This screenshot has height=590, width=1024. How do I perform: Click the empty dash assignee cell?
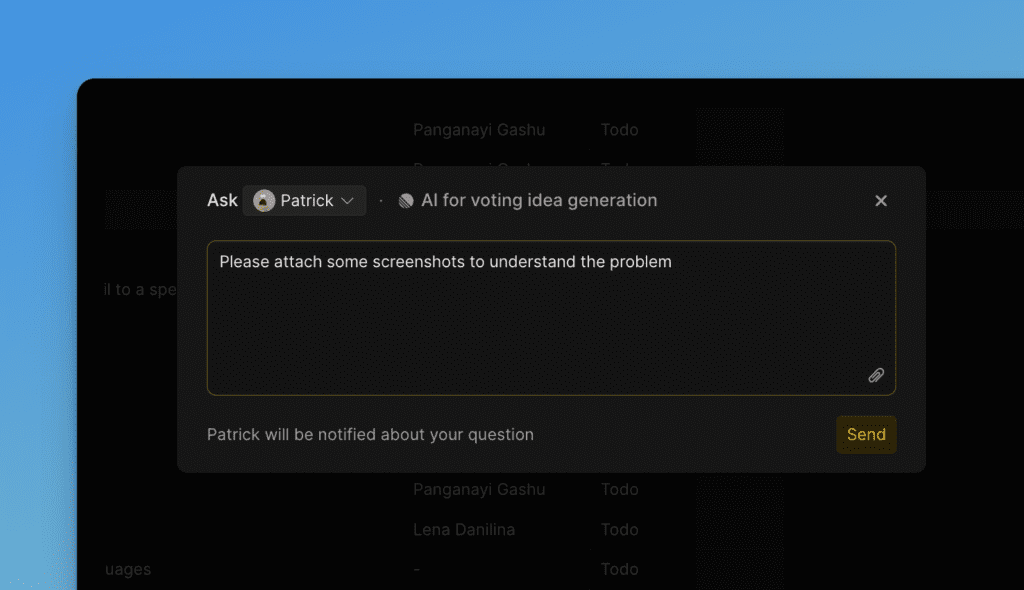tap(417, 570)
